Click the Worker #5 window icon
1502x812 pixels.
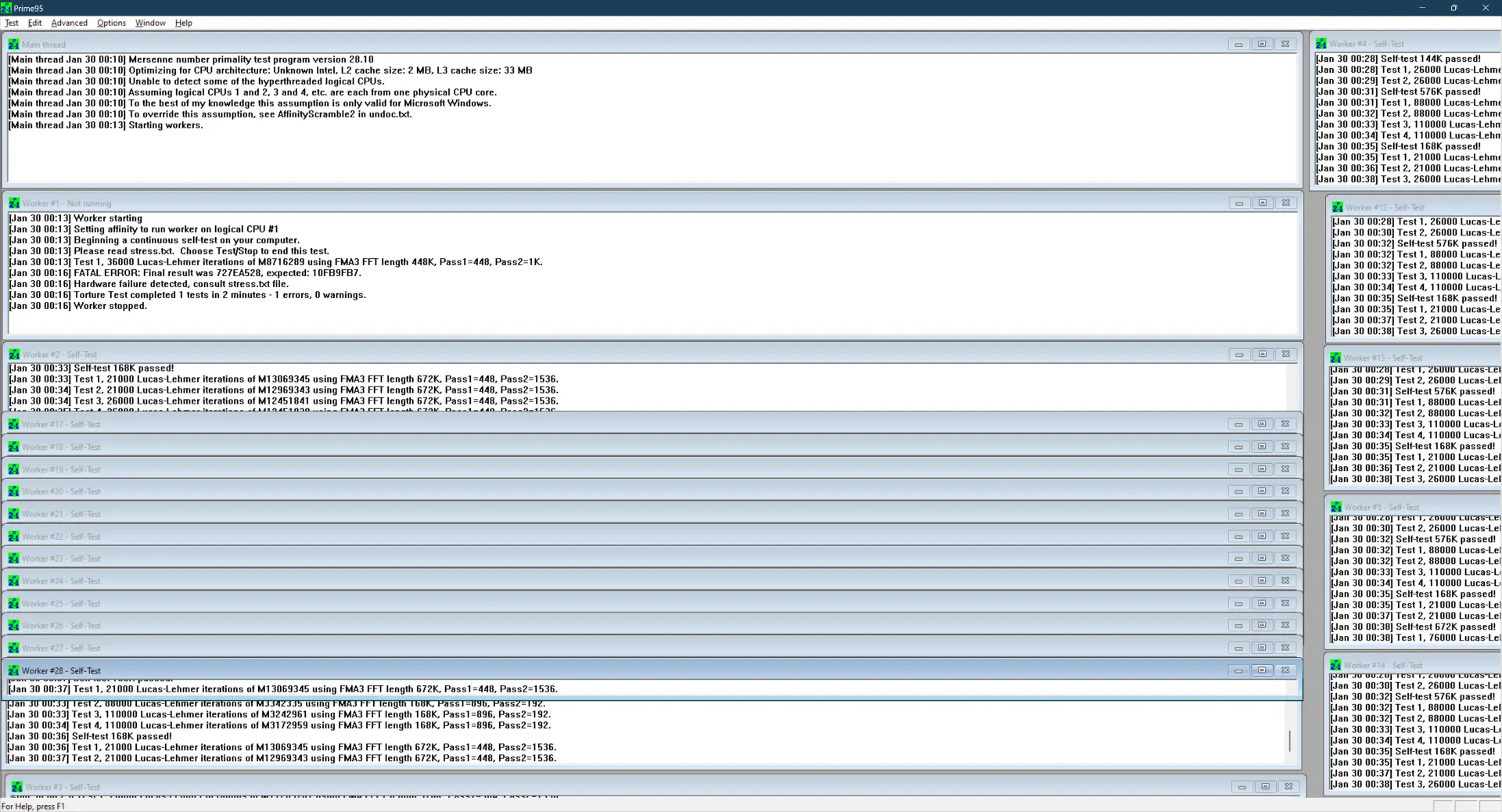(1336, 507)
